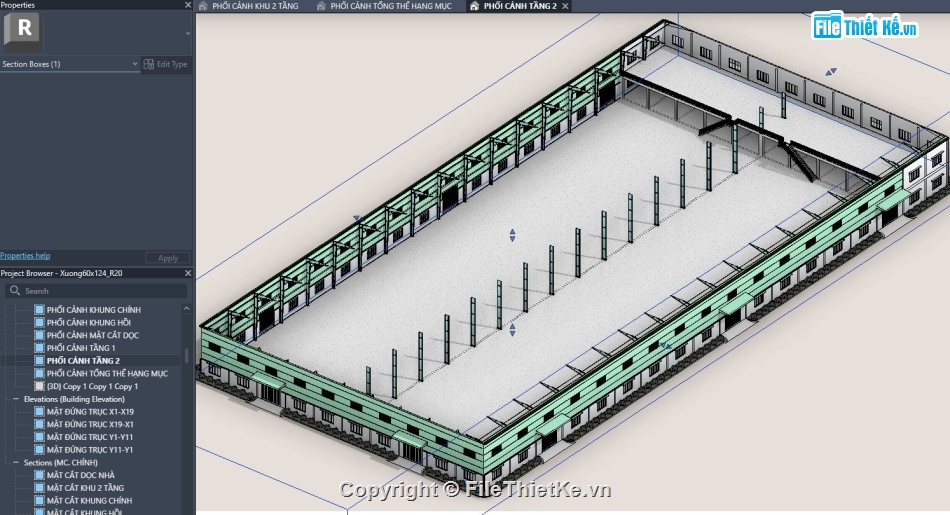The image size is (950, 515).
Task: Open elevation MẶT ĐỨNG TRỤC X1-X19
Action: pos(90,412)
